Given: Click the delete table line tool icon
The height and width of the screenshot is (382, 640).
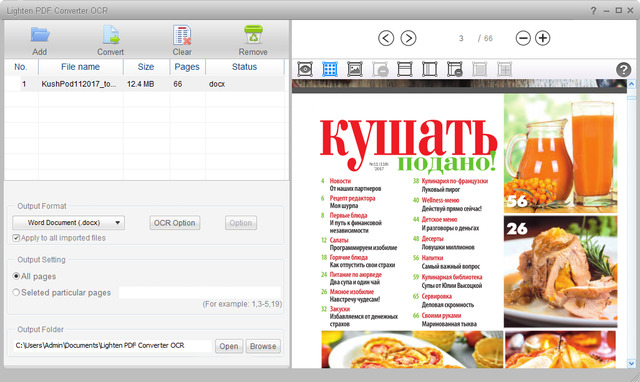Looking at the screenshot, I should point(454,69).
